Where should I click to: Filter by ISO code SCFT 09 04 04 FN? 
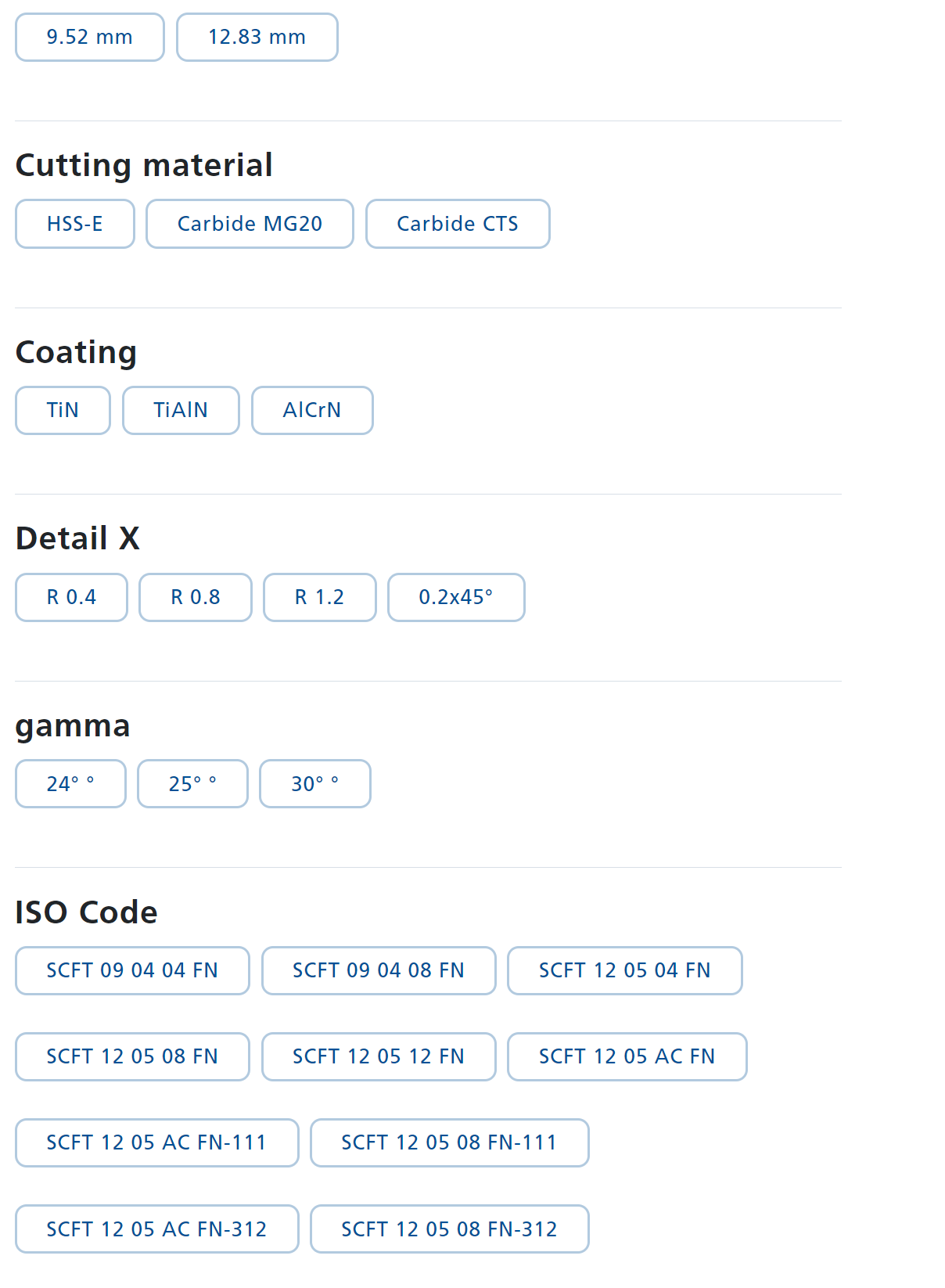point(132,970)
